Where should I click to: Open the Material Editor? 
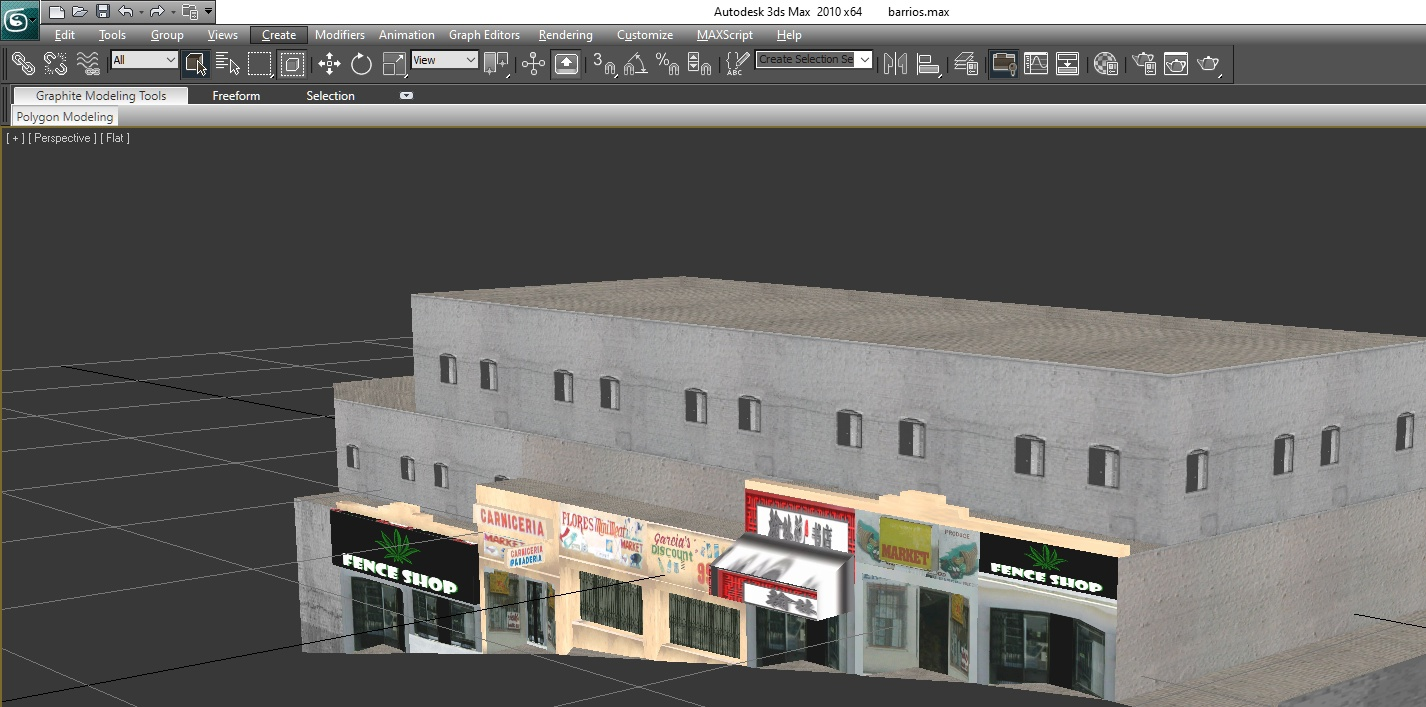[x=1105, y=64]
